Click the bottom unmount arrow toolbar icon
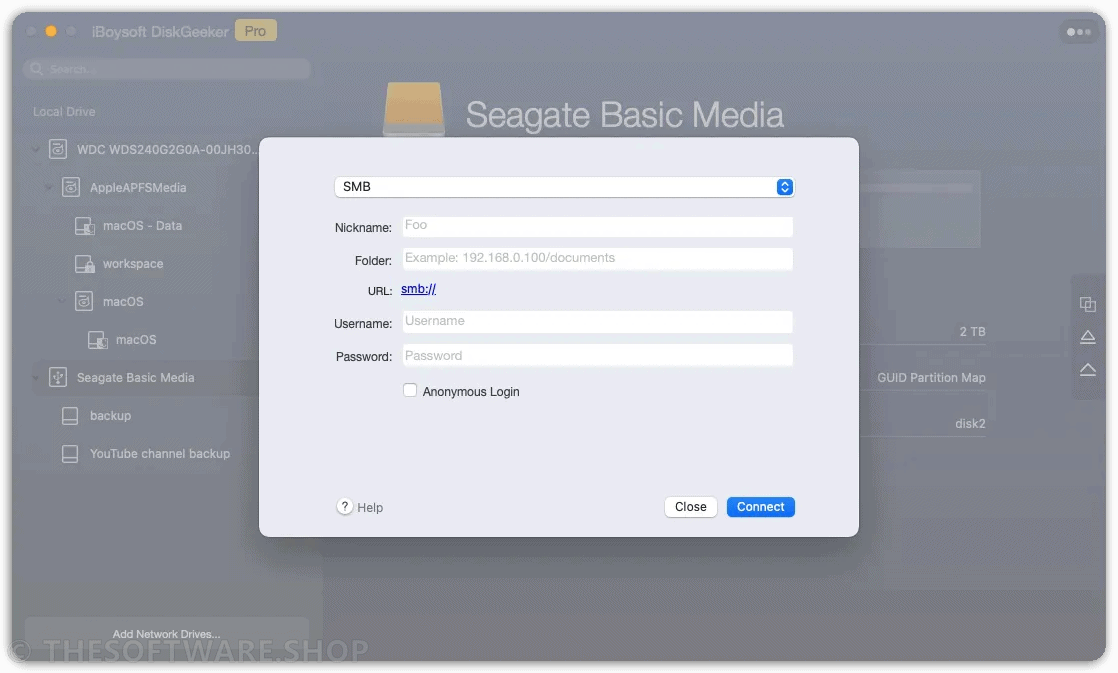This screenshot has height=673, width=1118. point(1087,369)
